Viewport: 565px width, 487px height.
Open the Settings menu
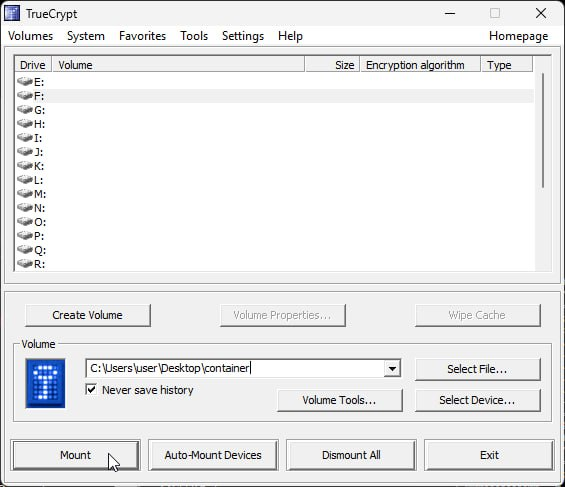click(x=243, y=36)
